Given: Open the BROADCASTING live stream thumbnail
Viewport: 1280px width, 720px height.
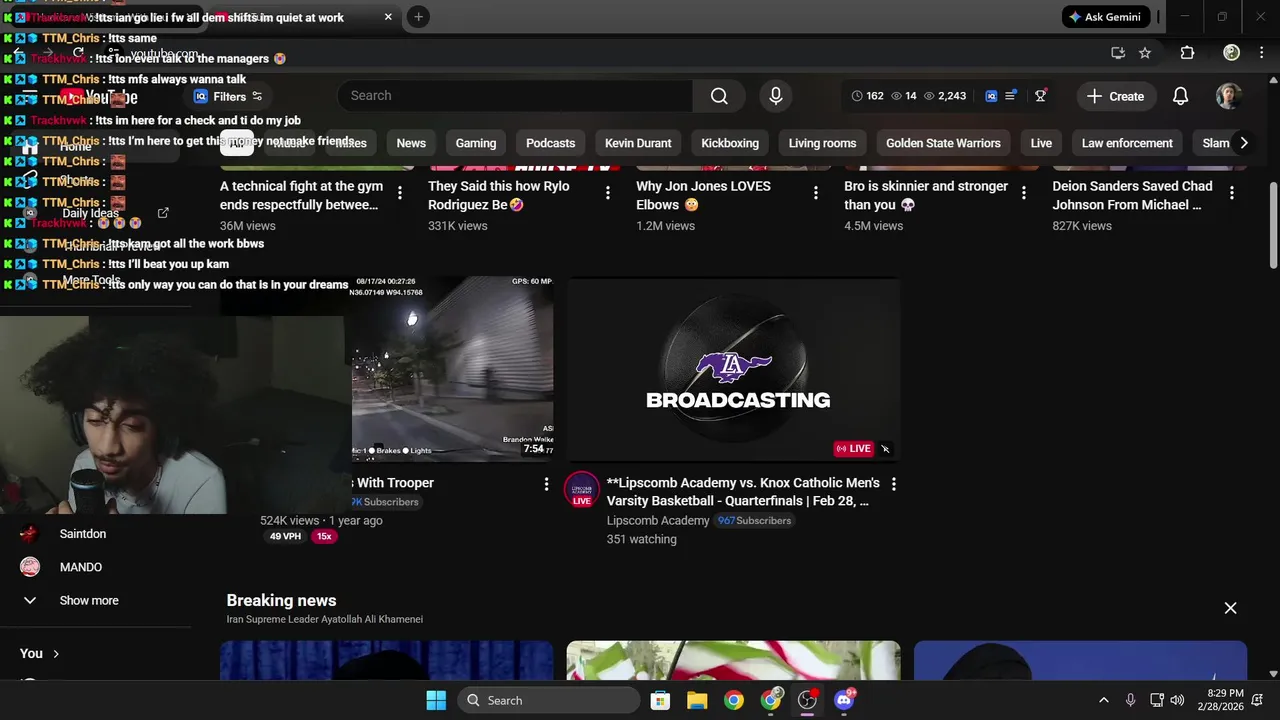Looking at the screenshot, I should tap(734, 369).
